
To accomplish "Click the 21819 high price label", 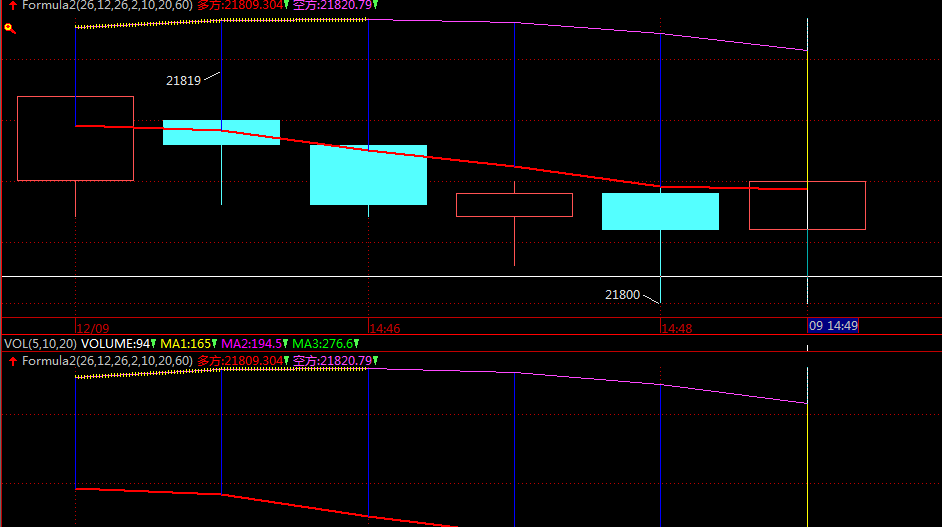I will (x=183, y=81).
